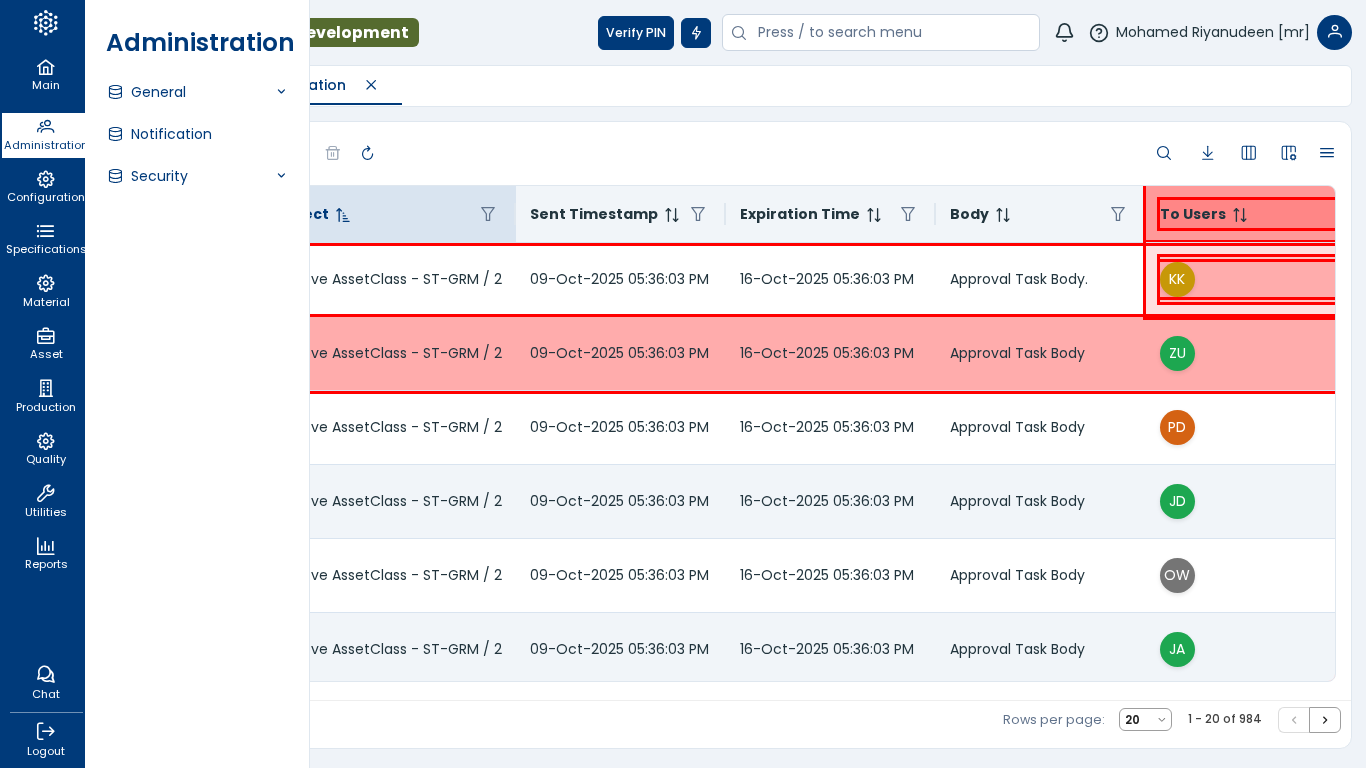The image size is (1366, 768).
Task: Open the rows per page dropdown
Action: click(1145, 720)
